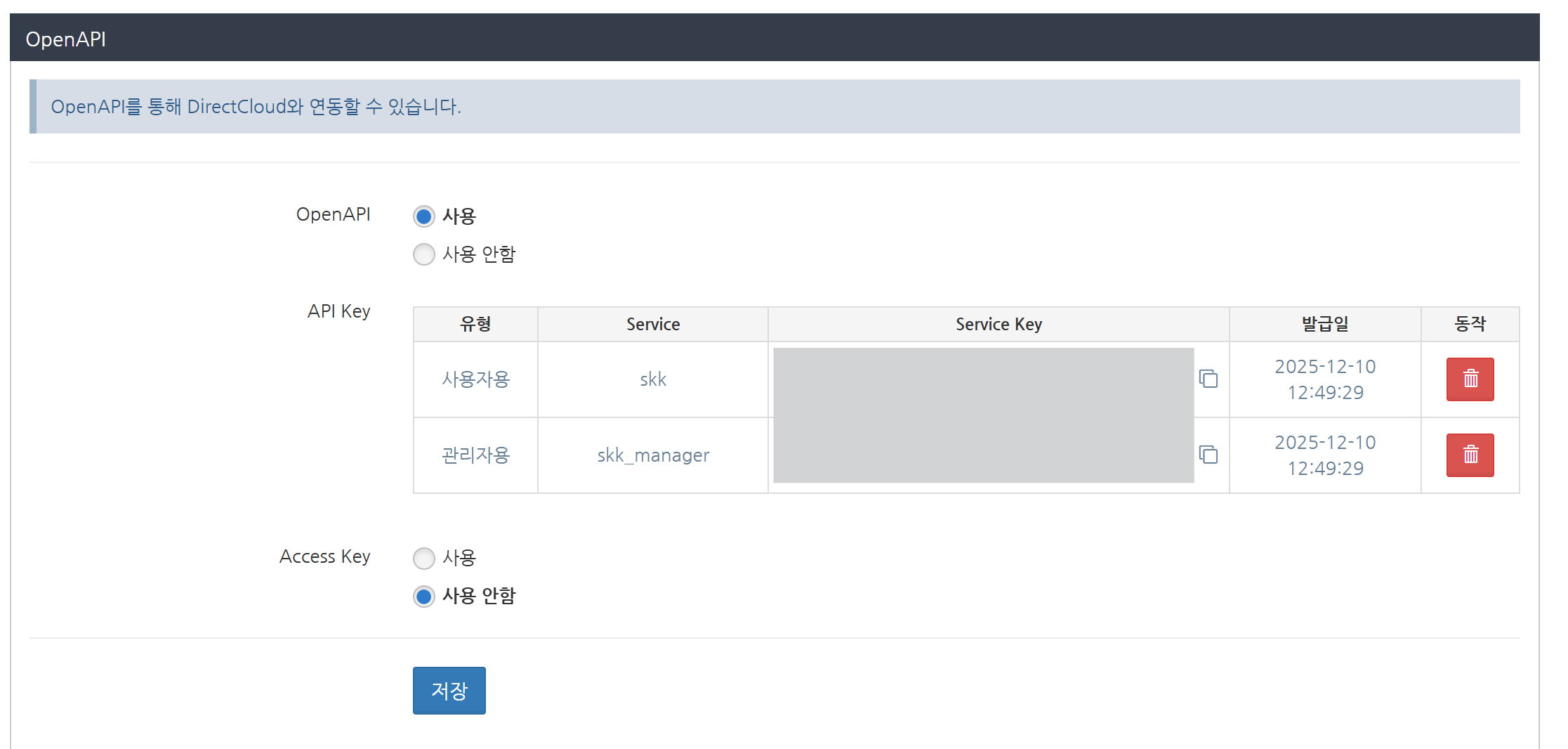Click the OpenAPI panel title bar
Viewport: 1568px width, 749px height.
[x=66, y=39]
